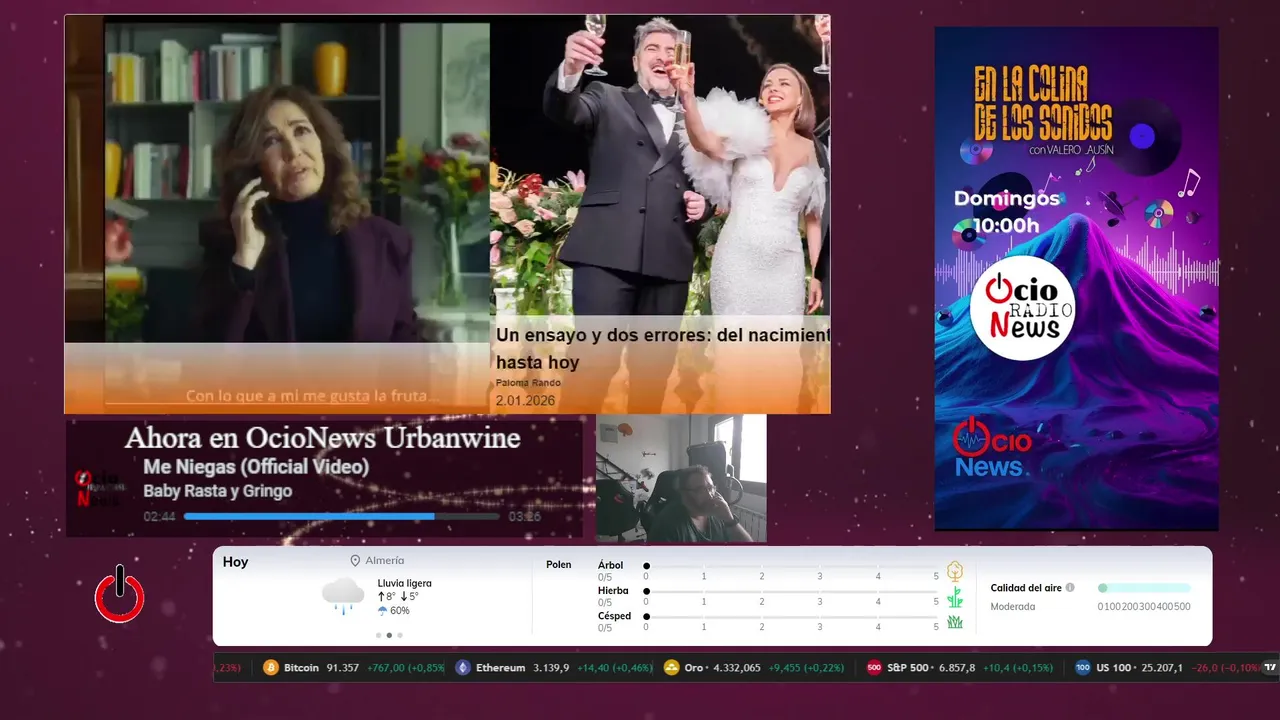Click the Almería location pin icon
1280x720 pixels.
(355, 561)
